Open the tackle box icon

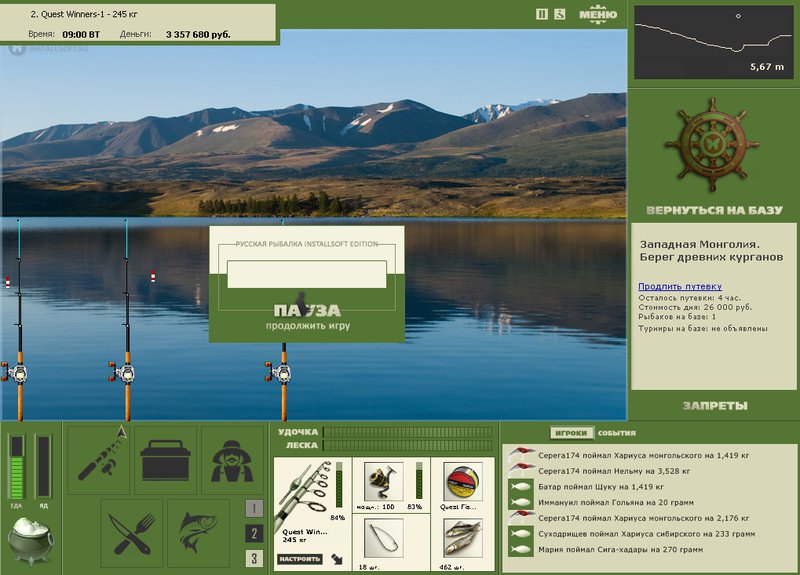click(x=165, y=460)
